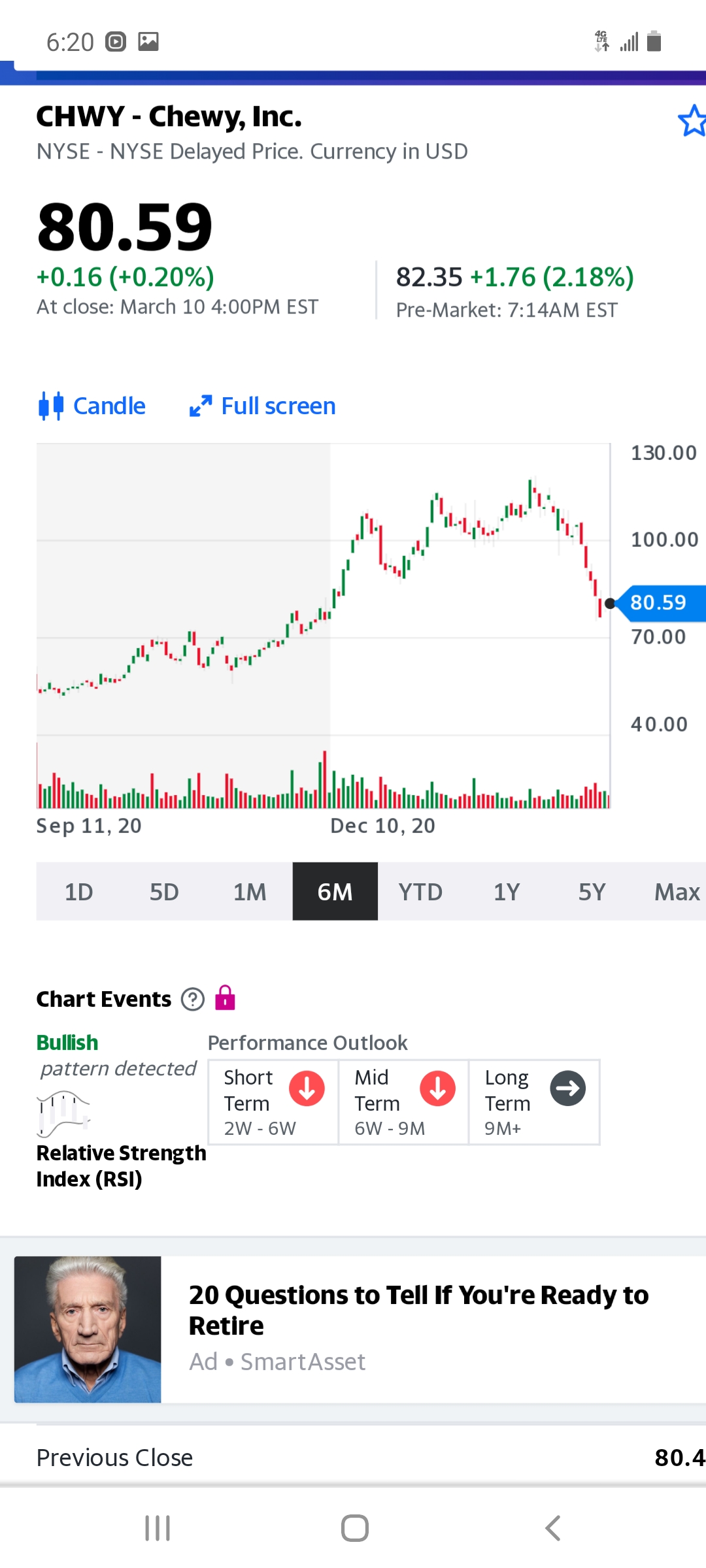Tap the retirement ad portrait thumbnail
This screenshot has width=706, height=1568.
click(88, 1330)
